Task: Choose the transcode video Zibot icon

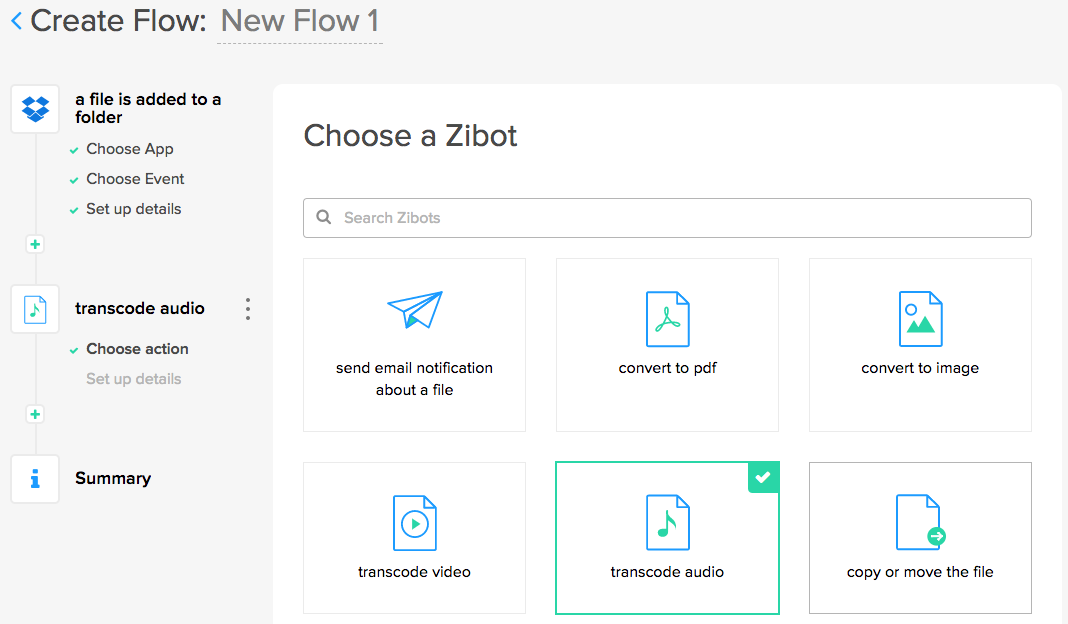Action: [x=414, y=522]
